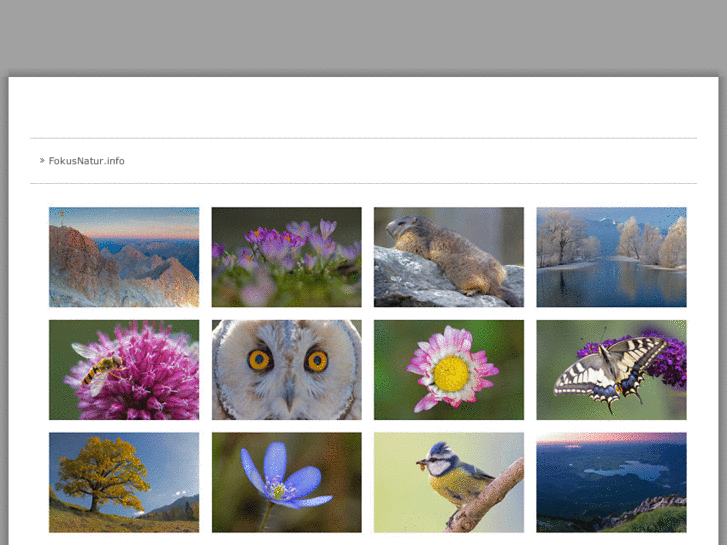Image resolution: width=727 pixels, height=545 pixels.
Task: Open the pink daisy flower thumbnail
Action: point(449,370)
